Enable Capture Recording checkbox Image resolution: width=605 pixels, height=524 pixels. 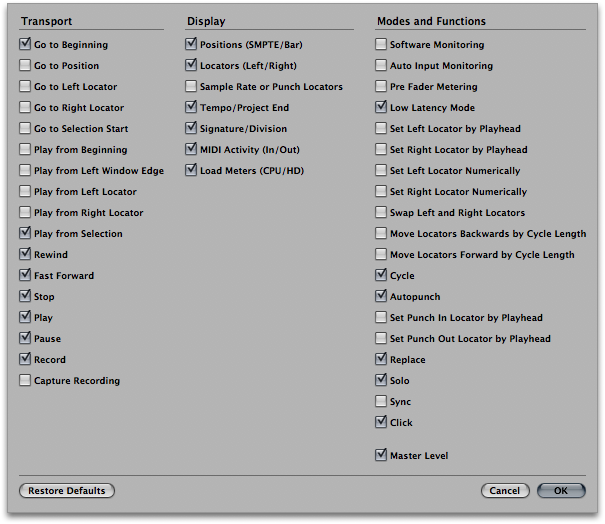[25, 380]
